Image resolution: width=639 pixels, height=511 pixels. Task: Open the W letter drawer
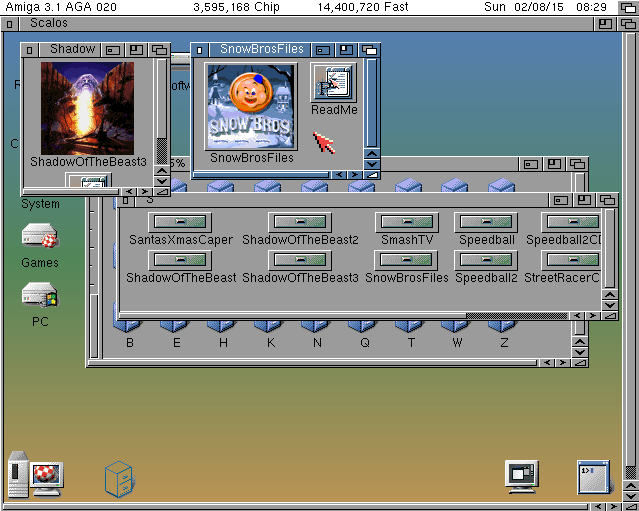click(456, 326)
